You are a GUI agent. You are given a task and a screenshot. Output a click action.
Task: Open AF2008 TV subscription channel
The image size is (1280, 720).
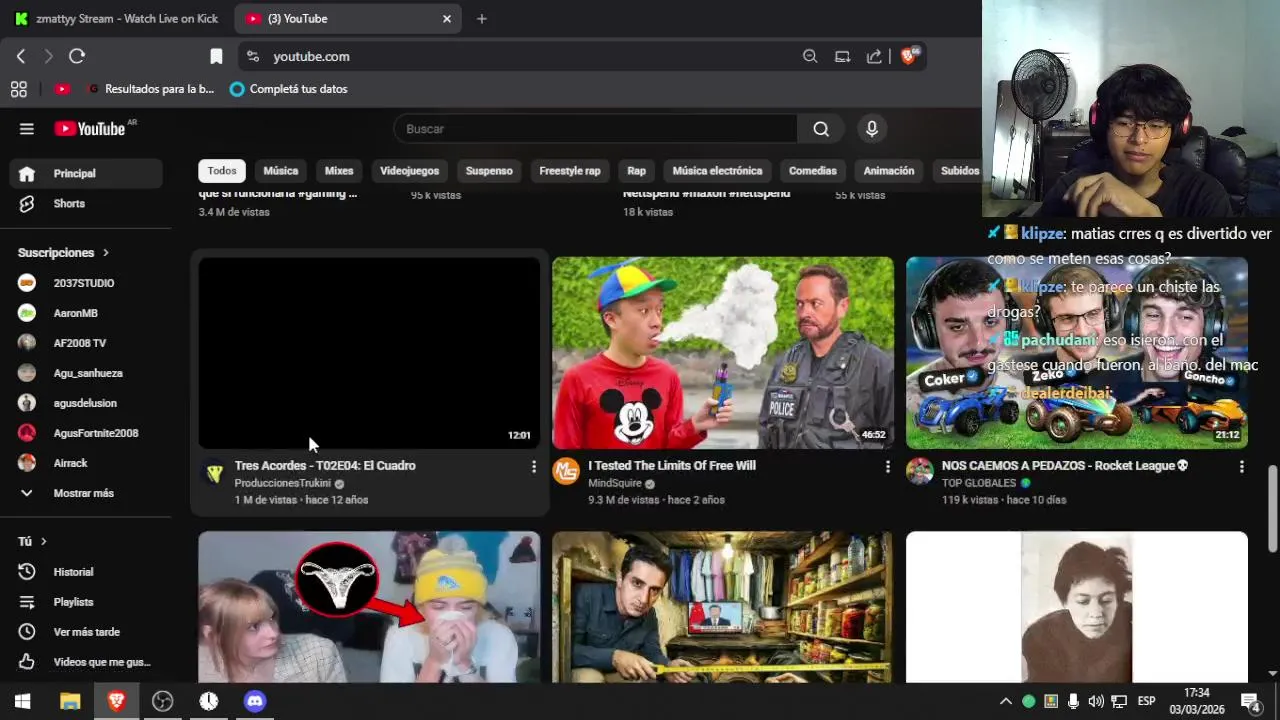(x=86, y=343)
